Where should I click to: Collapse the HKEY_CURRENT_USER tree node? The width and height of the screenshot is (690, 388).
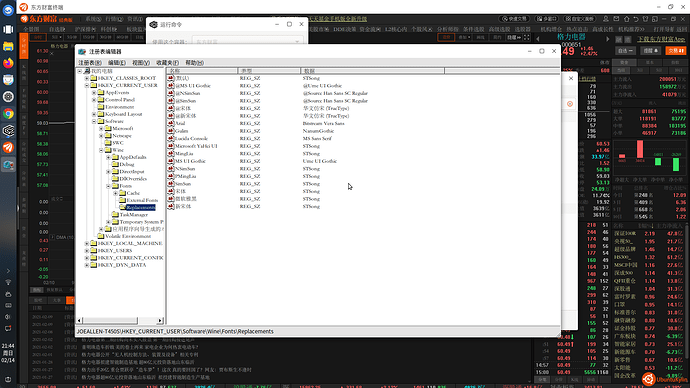[x=87, y=85]
